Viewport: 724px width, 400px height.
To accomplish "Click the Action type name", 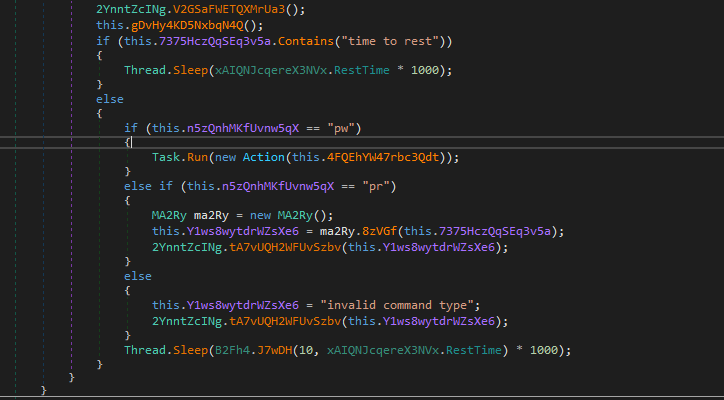I will click(264, 157).
